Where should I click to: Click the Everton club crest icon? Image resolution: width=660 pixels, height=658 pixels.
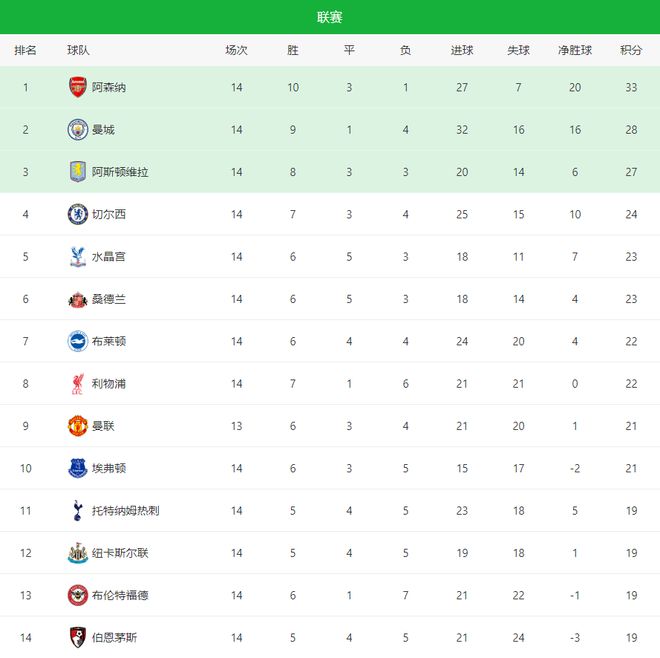coord(78,468)
